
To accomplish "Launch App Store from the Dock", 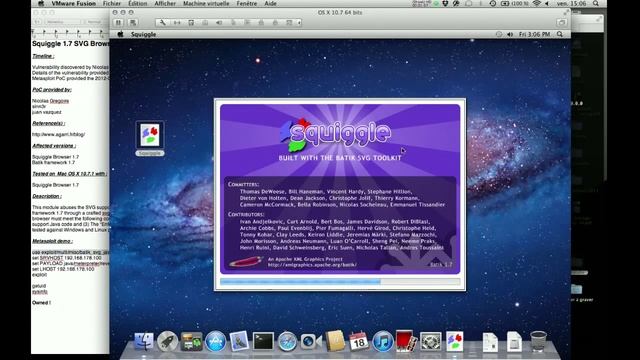I will point(215,341).
